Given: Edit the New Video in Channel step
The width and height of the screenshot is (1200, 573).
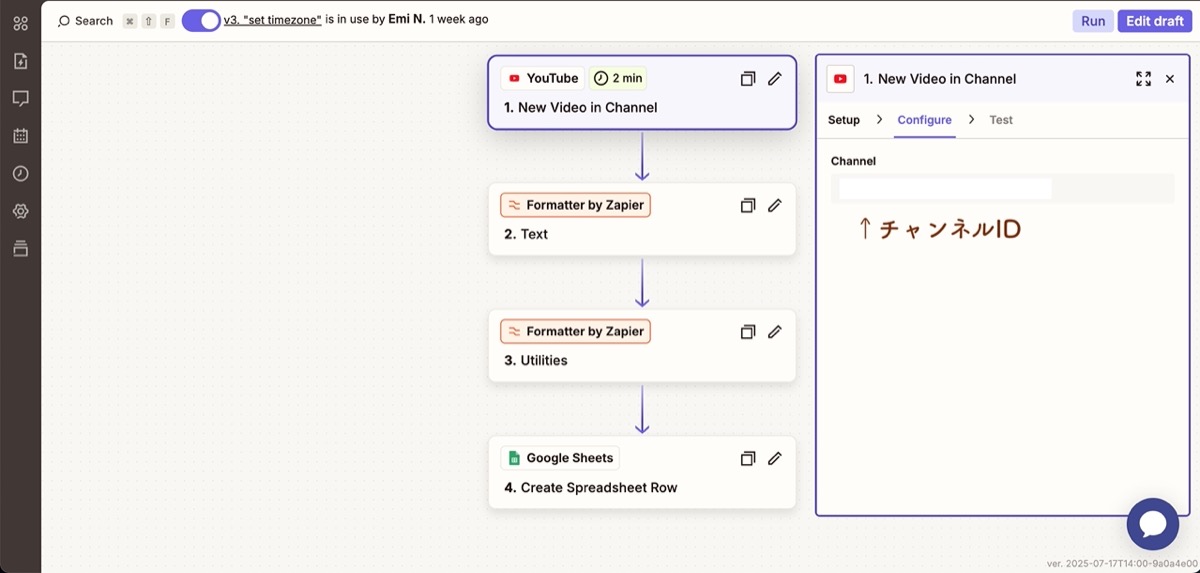Looking at the screenshot, I should coord(774,79).
